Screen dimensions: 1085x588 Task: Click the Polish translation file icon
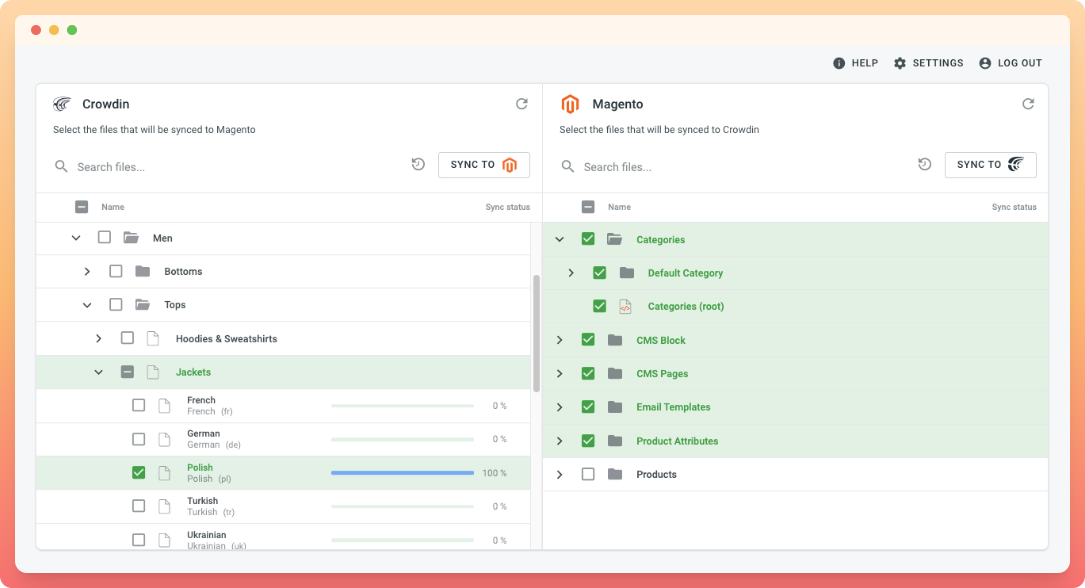pos(164,472)
